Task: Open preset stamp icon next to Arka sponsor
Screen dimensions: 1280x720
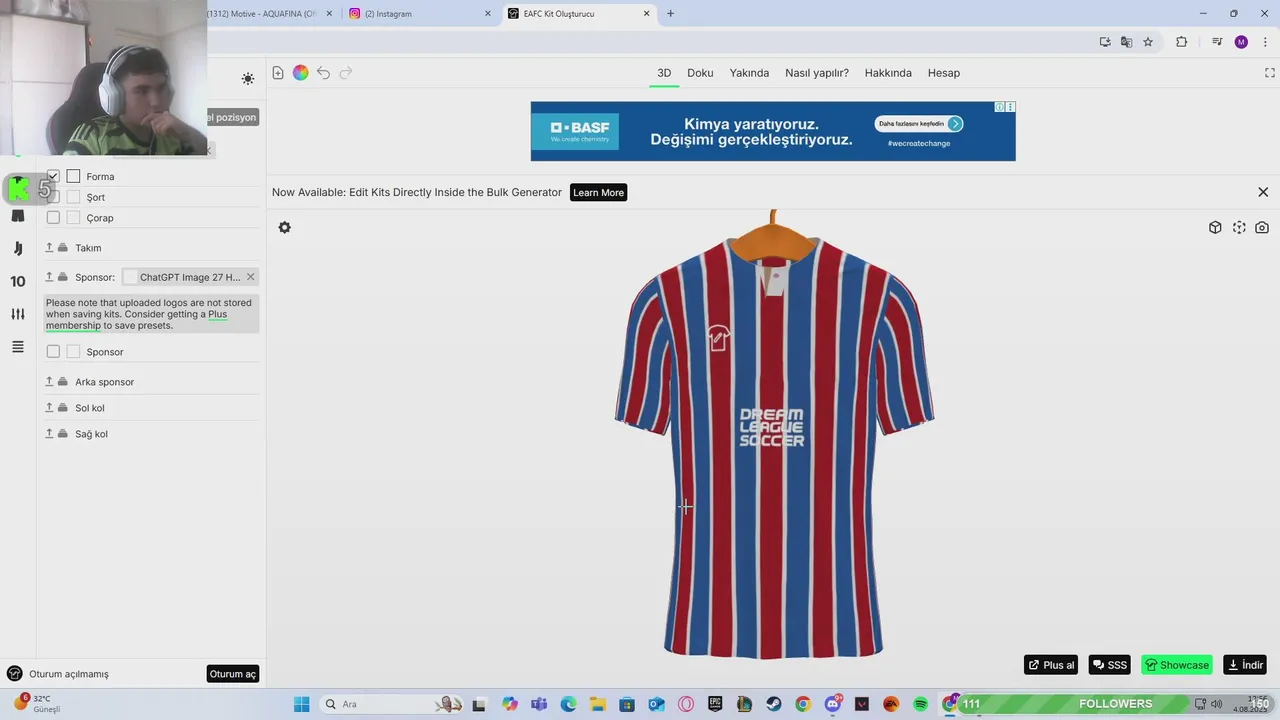Action: coord(62,382)
